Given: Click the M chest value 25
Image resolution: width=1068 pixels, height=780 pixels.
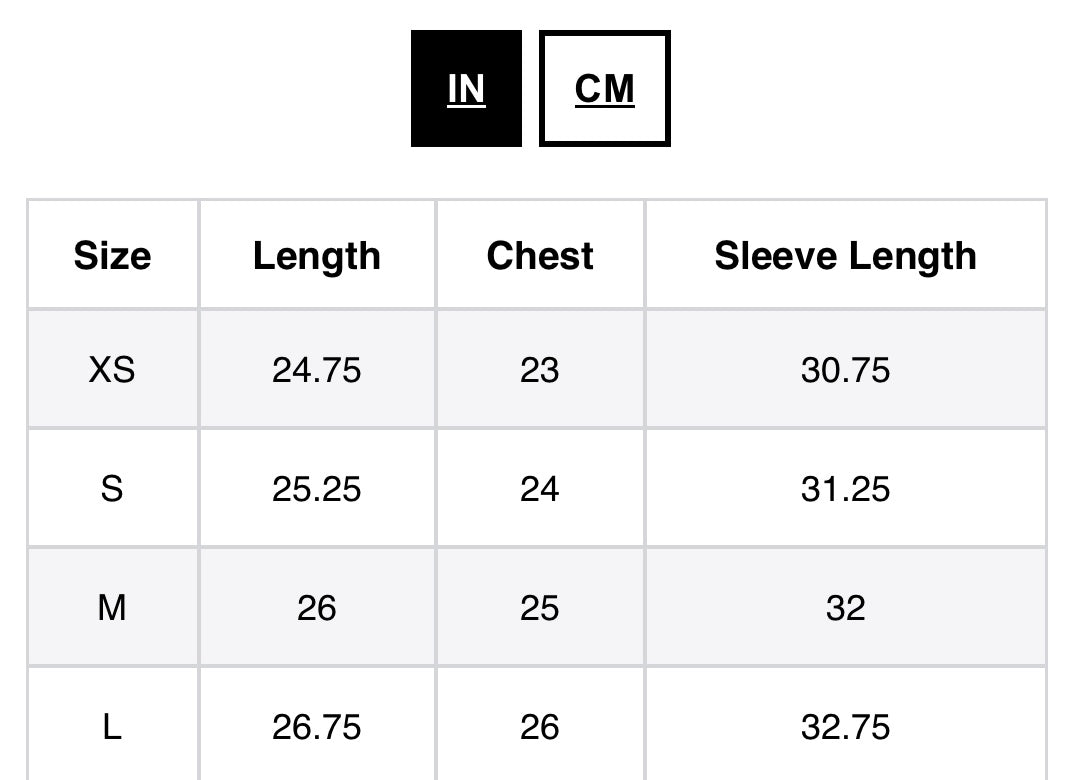Looking at the screenshot, I should [540, 608].
